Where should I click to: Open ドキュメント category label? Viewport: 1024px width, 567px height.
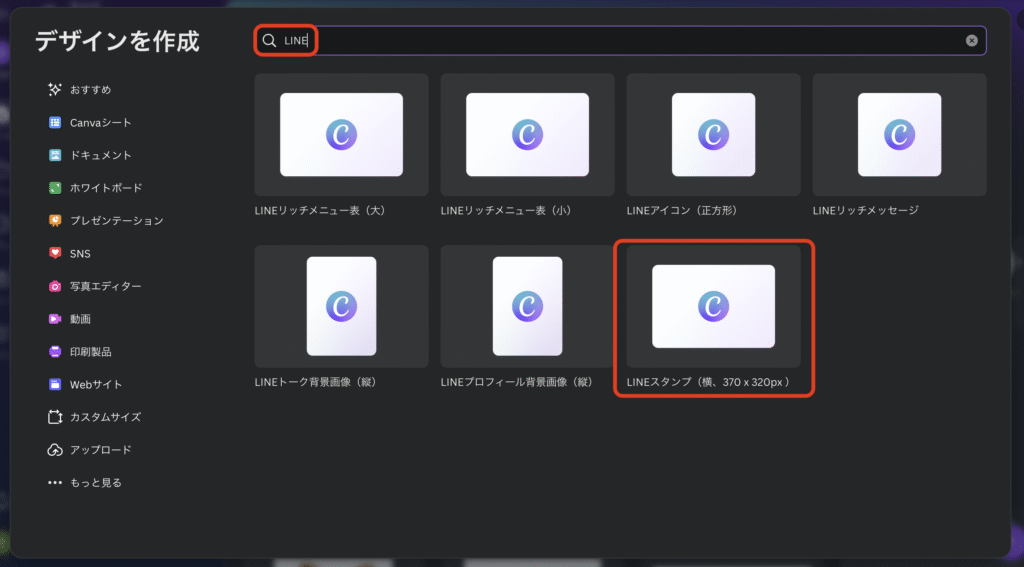[x=101, y=155]
